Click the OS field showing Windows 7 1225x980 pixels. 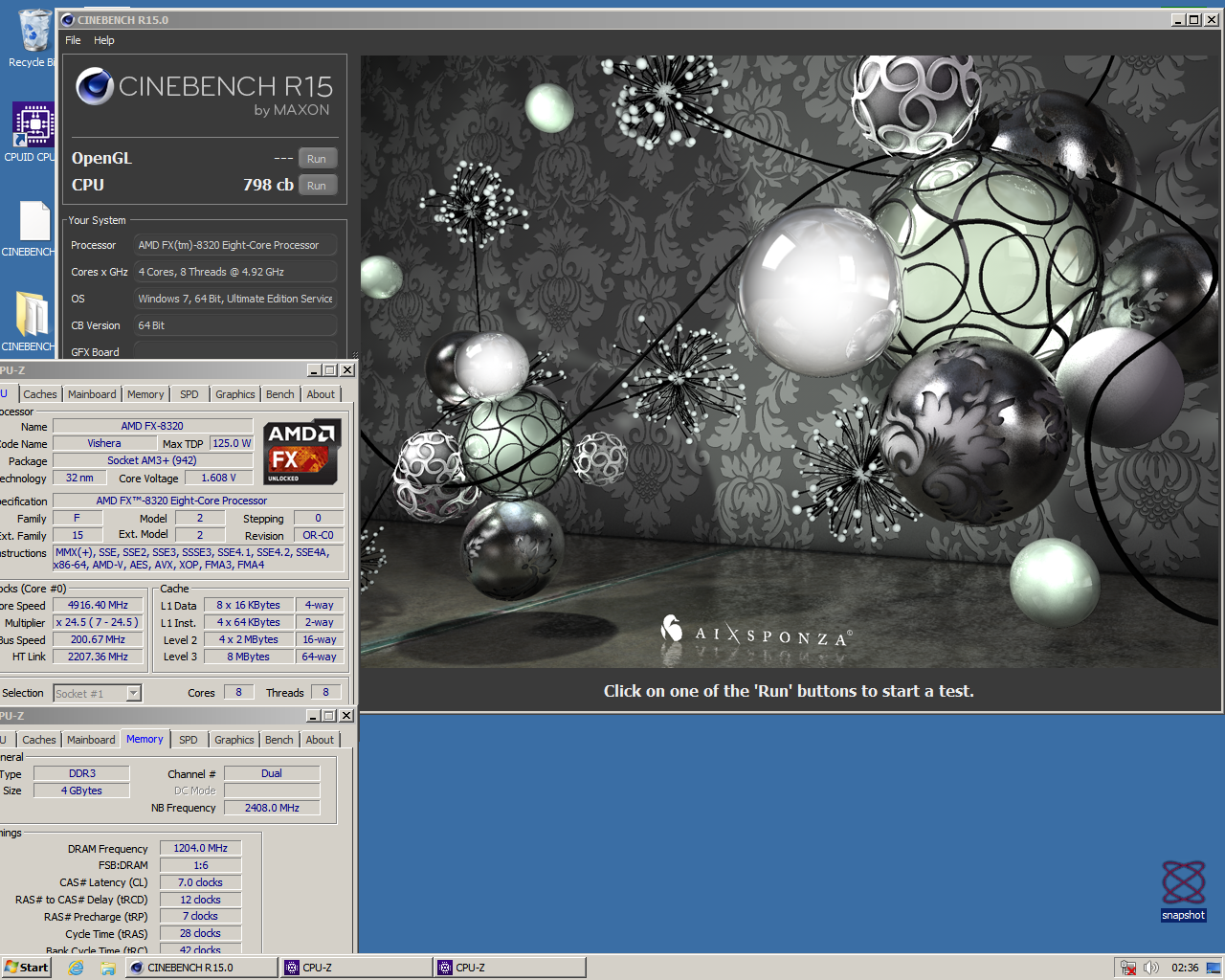point(235,299)
